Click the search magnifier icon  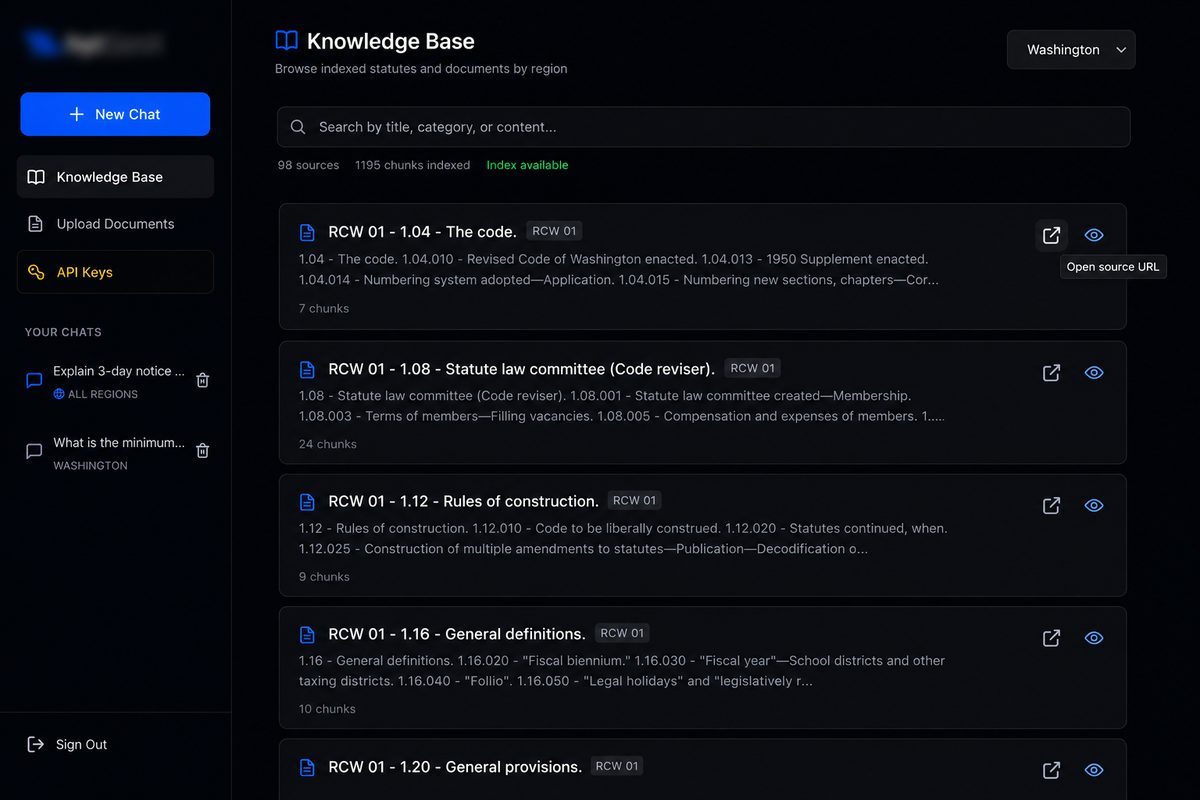click(x=298, y=127)
